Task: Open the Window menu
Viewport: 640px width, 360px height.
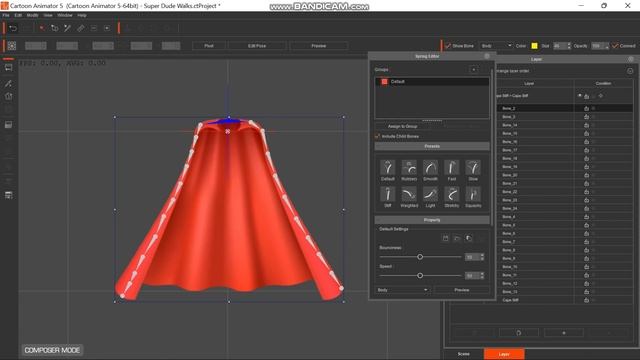Action: click(x=64, y=15)
